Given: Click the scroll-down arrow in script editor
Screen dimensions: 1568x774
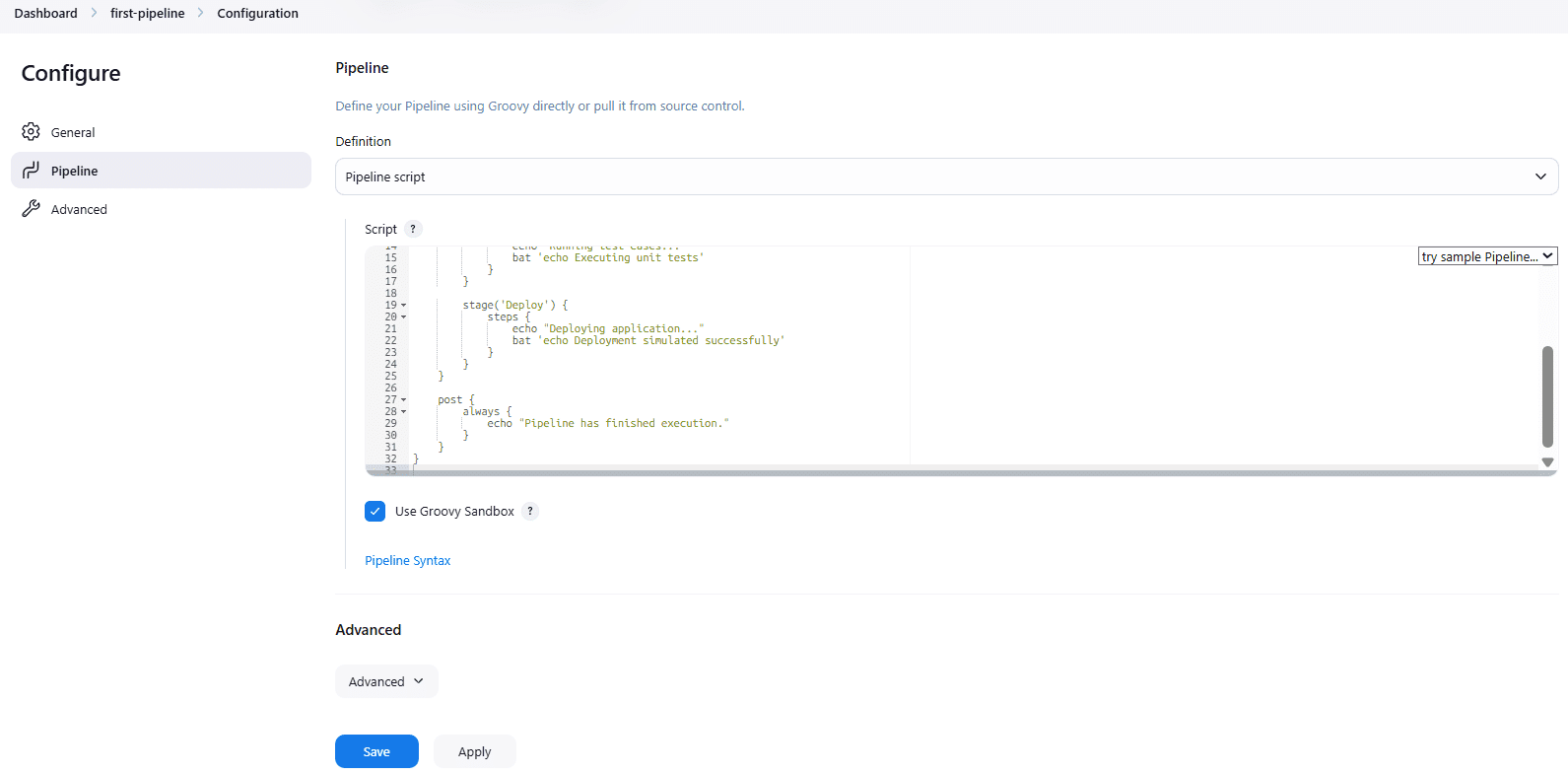Looking at the screenshot, I should (1547, 462).
